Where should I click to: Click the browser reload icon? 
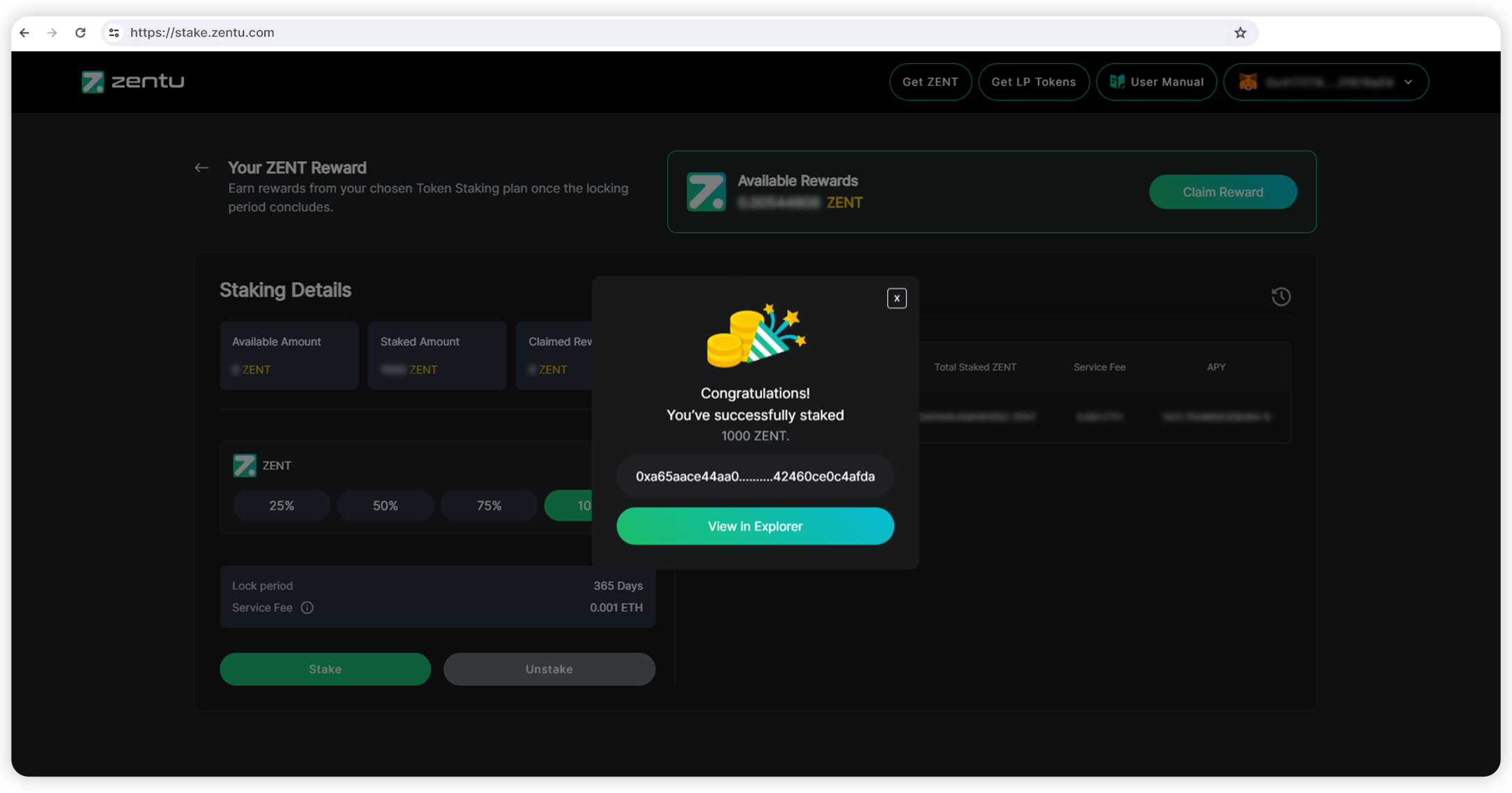tap(80, 33)
